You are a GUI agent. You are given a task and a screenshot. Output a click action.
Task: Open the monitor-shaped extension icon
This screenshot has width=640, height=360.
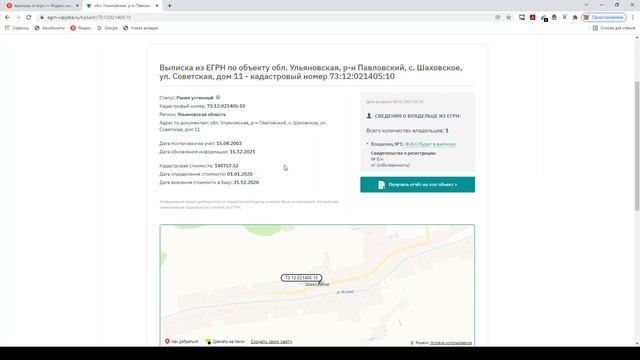pos(522,18)
